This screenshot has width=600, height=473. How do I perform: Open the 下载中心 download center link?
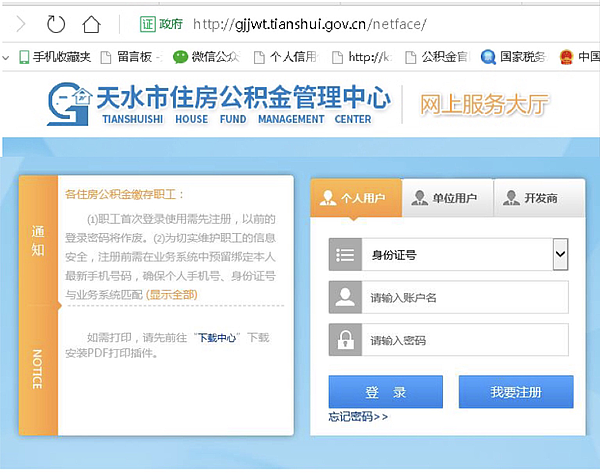217,338
